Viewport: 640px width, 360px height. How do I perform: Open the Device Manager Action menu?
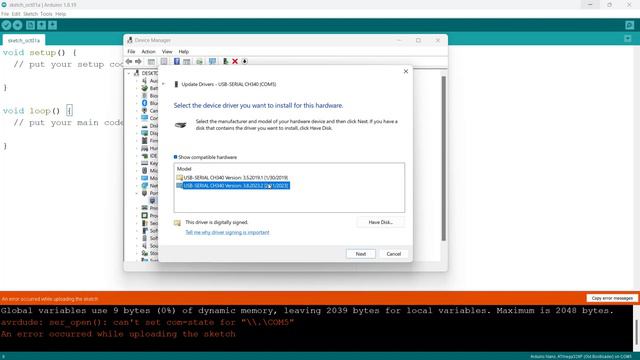149,52
